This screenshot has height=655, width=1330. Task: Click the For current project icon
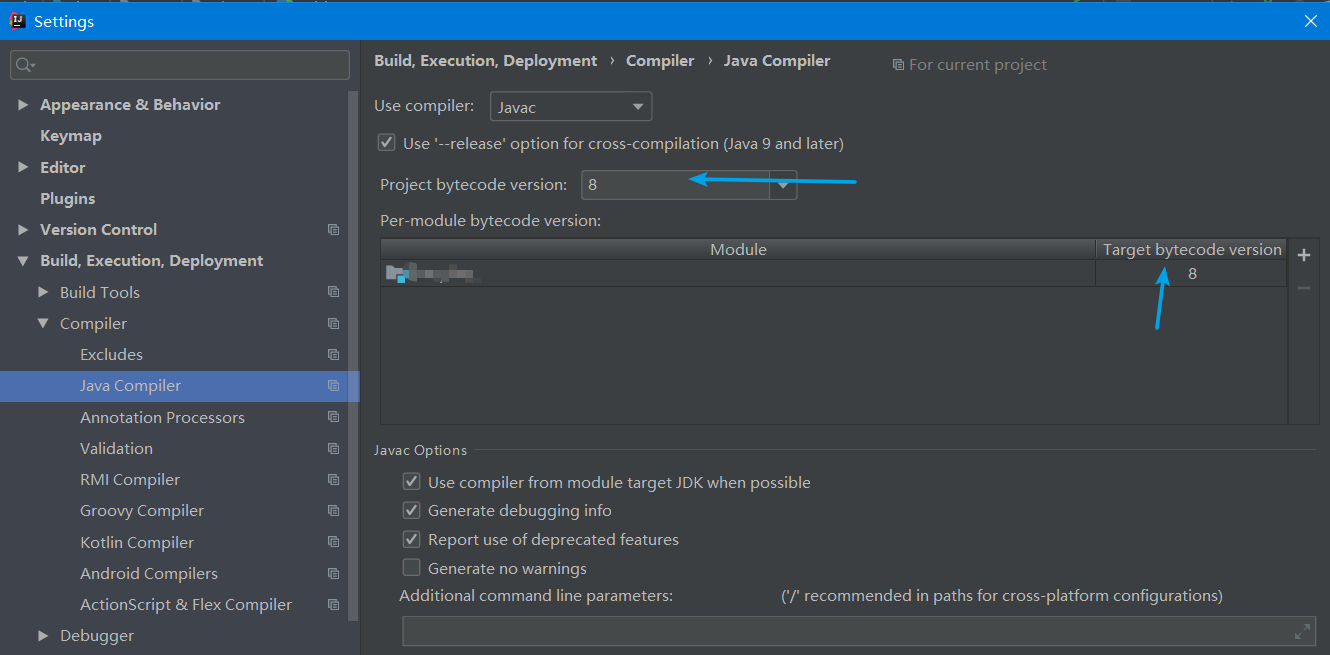898,65
